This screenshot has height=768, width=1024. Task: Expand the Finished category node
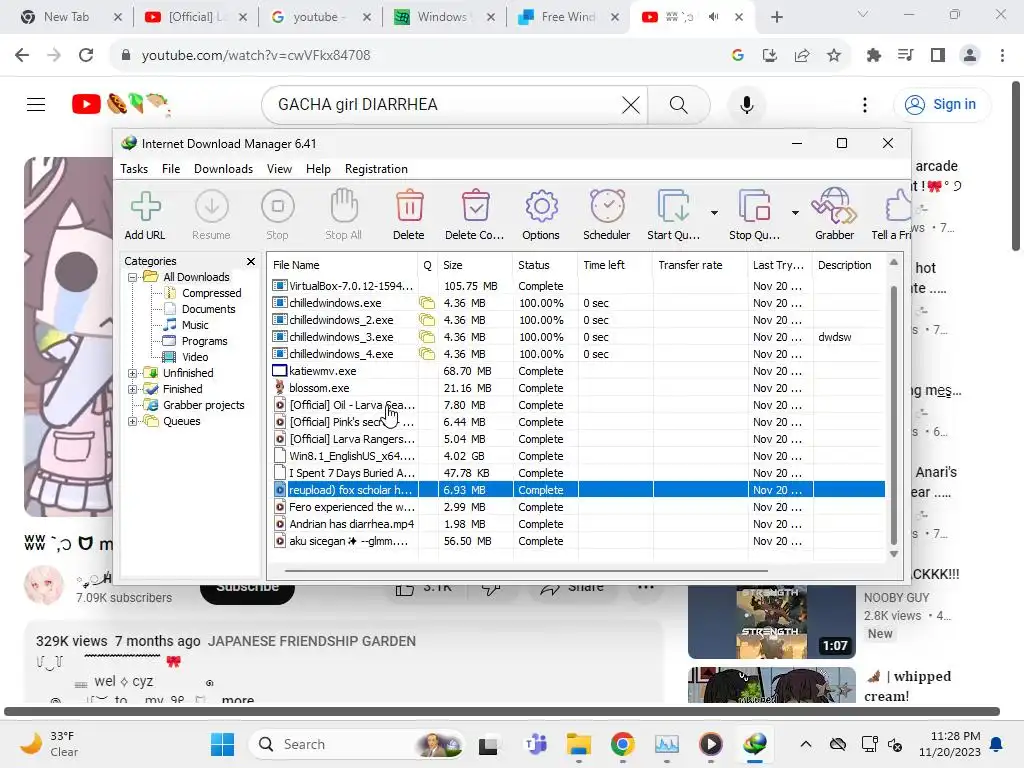pyautogui.click(x=133, y=389)
